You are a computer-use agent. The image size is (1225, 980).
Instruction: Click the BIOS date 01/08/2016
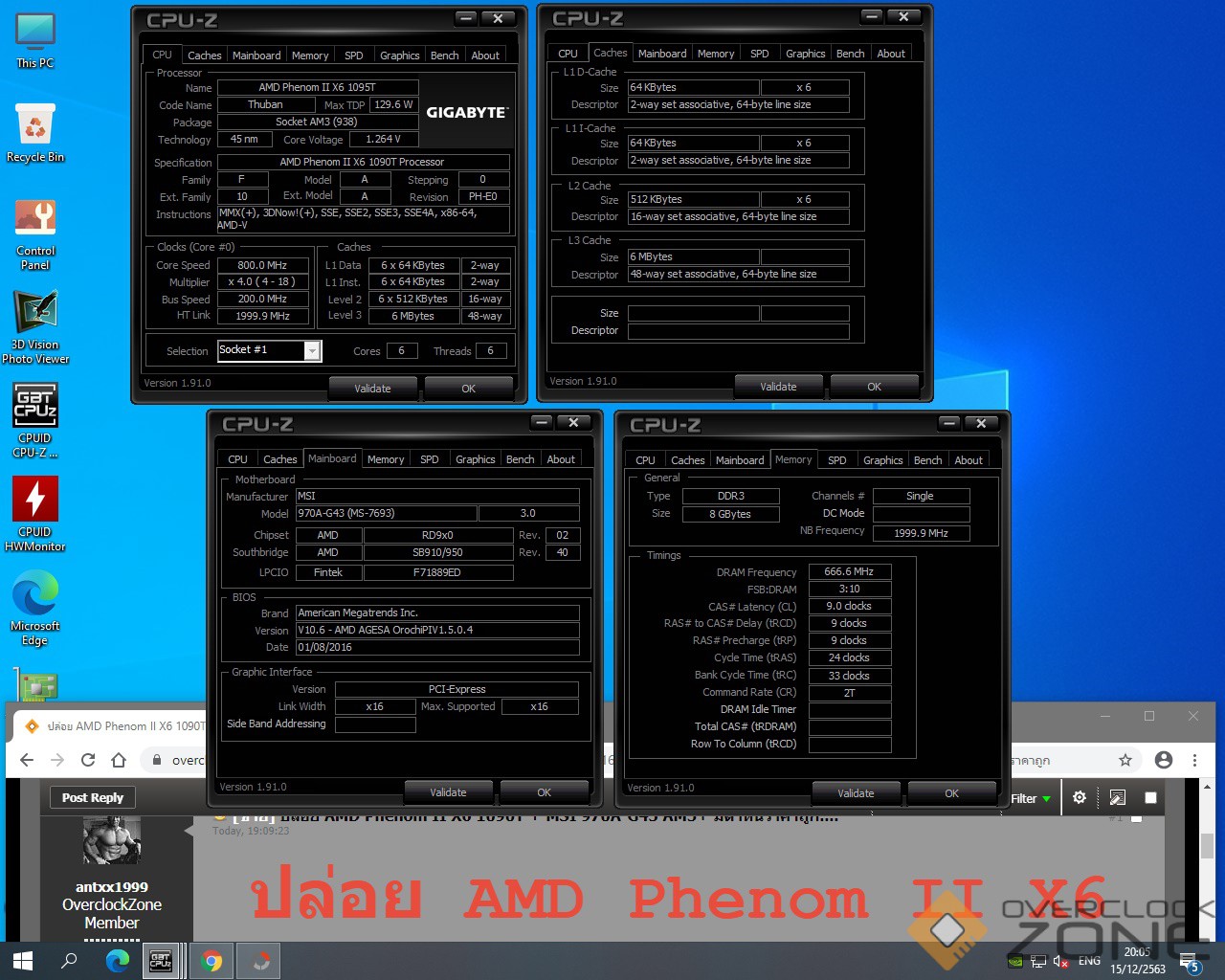[x=437, y=648]
